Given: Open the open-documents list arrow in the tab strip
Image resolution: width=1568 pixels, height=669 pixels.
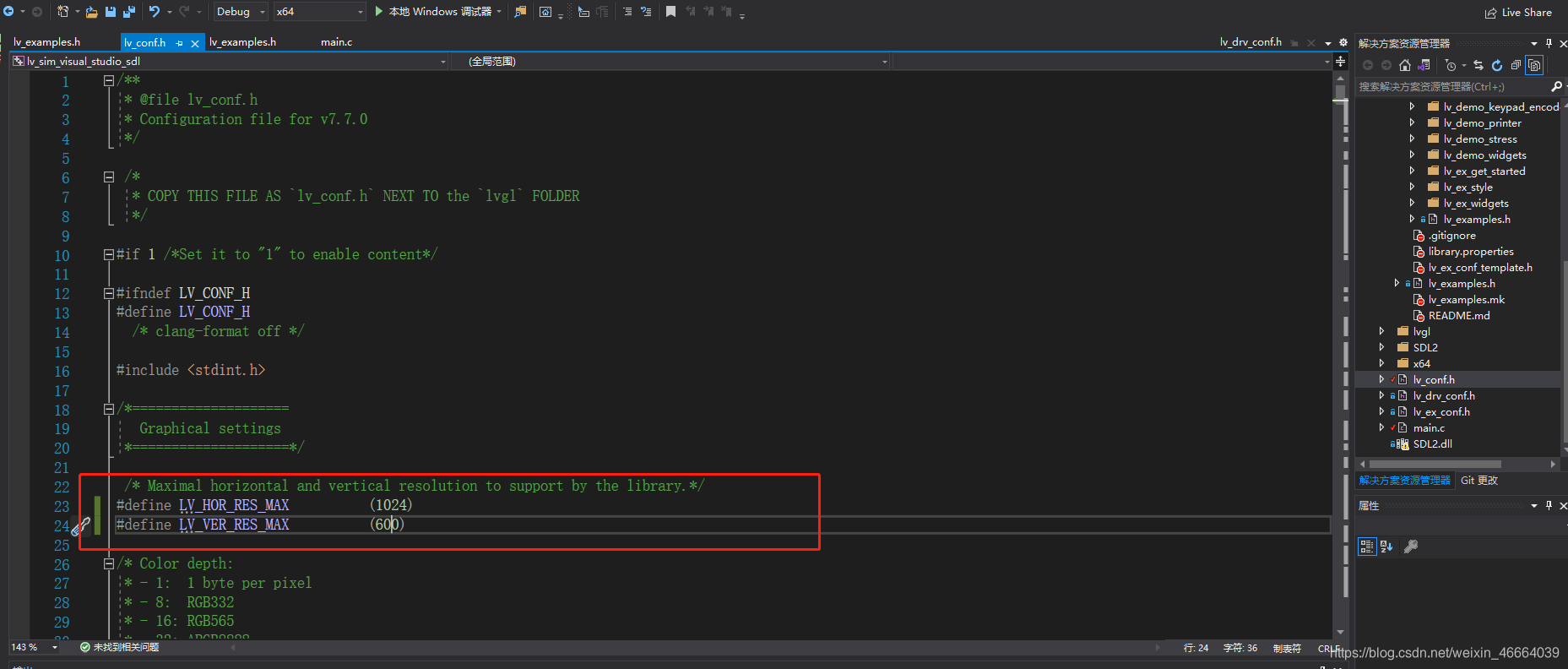Looking at the screenshot, I should click(x=1328, y=43).
